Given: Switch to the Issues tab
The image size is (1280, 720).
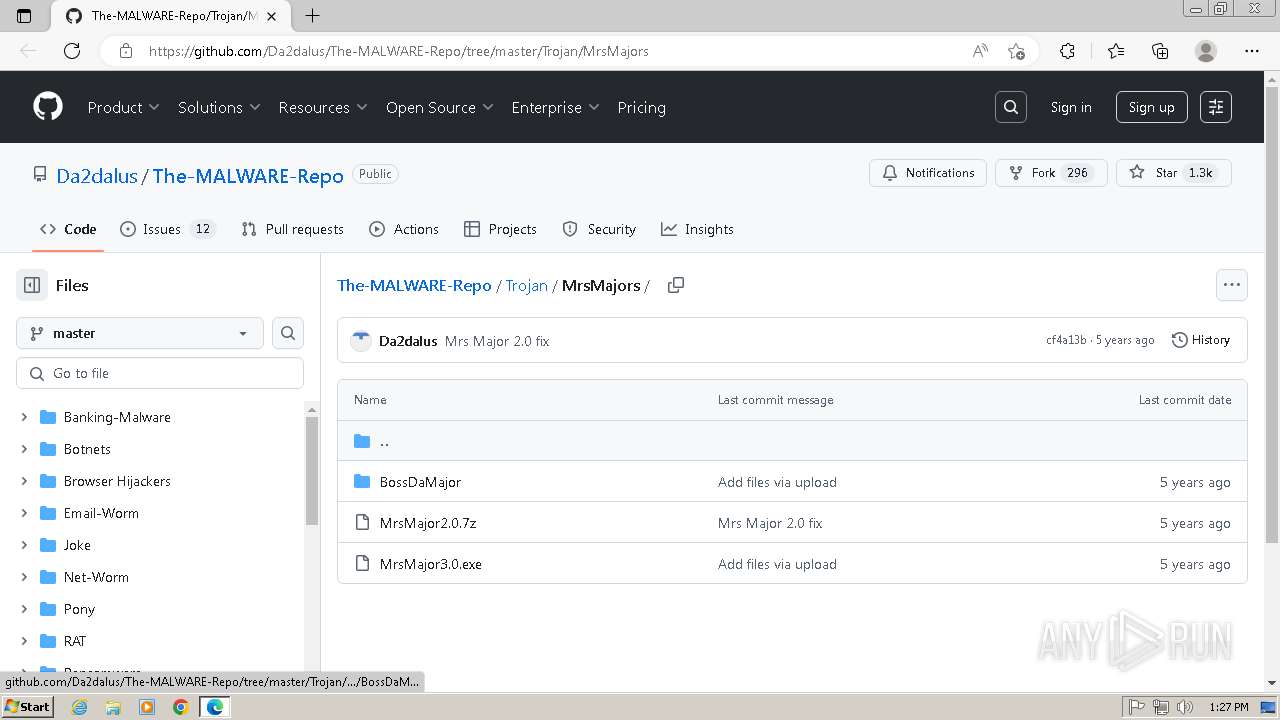Looking at the screenshot, I should [x=168, y=229].
